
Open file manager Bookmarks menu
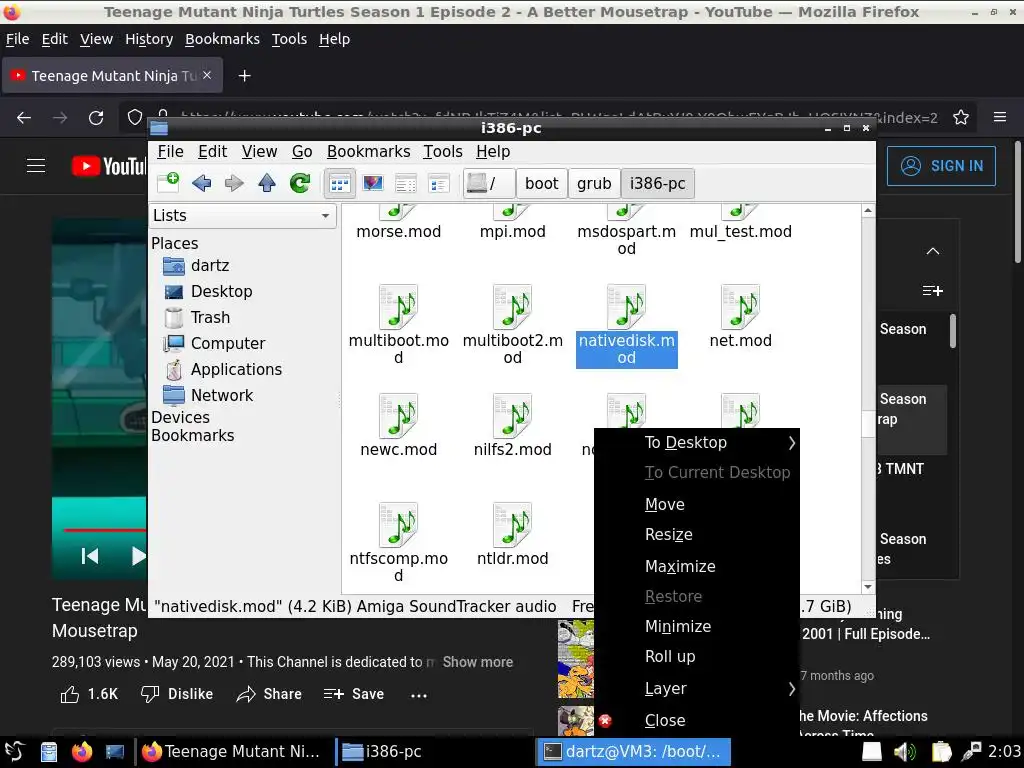tap(368, 152)
